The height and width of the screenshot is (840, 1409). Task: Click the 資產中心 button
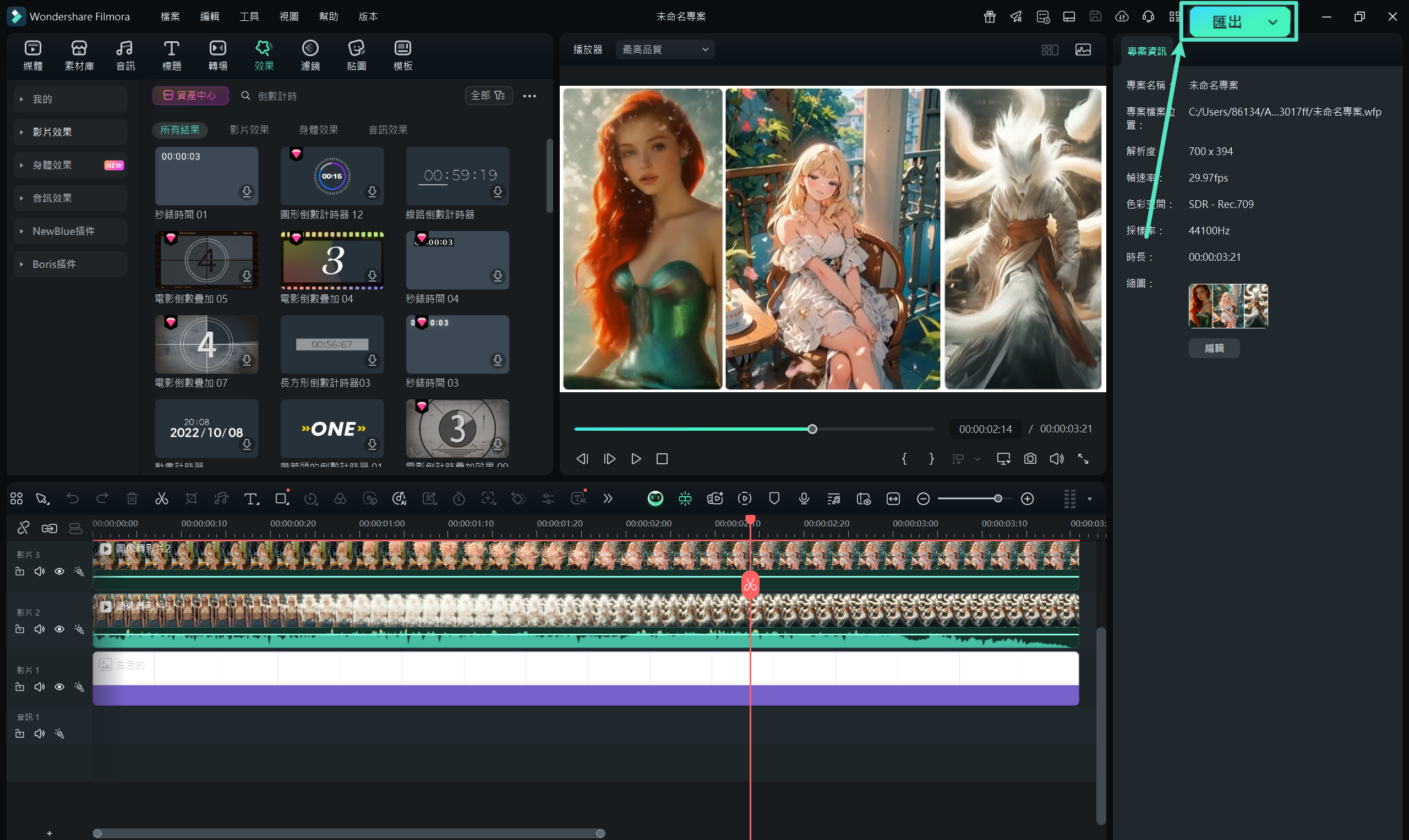point(190,96)
